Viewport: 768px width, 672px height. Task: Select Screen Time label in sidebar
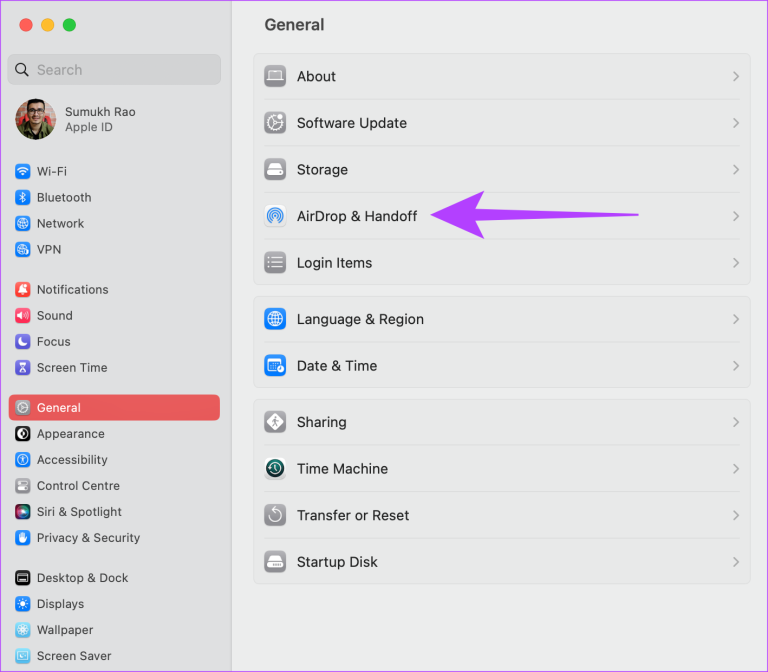coord(72,367)
